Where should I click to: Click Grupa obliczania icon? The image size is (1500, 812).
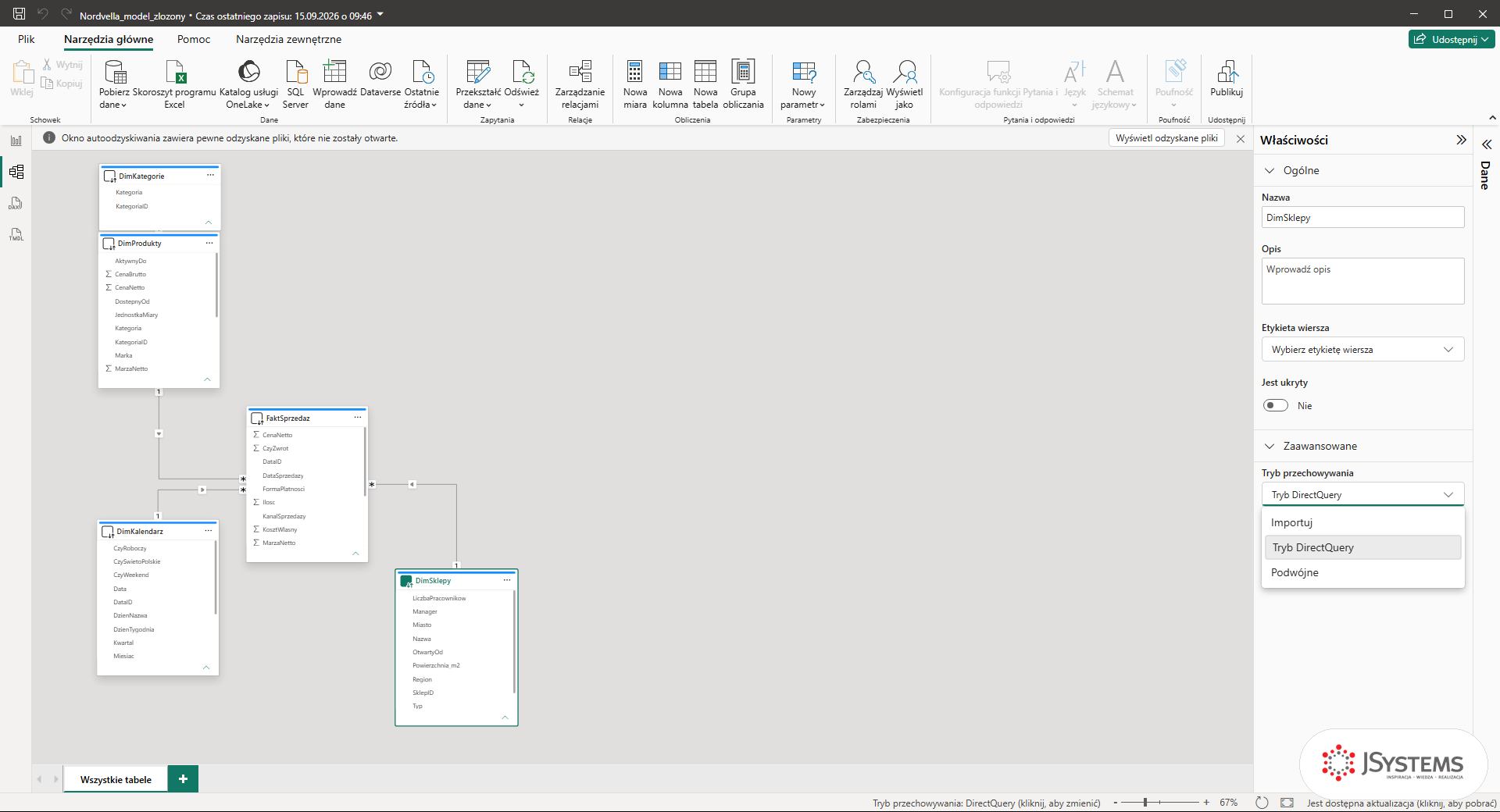pyautogui.click(x=743, y=72)
